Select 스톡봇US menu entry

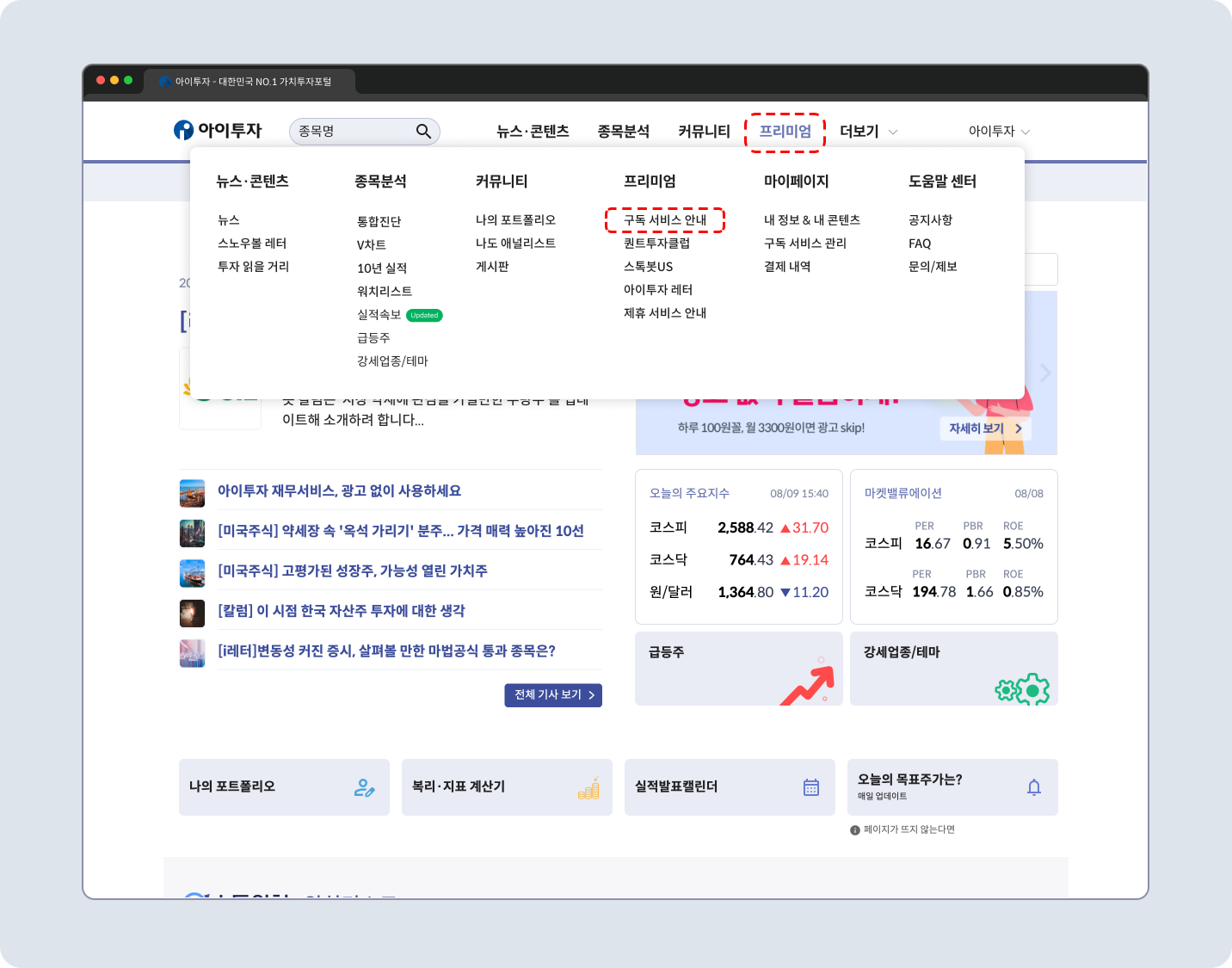[648, 267]
